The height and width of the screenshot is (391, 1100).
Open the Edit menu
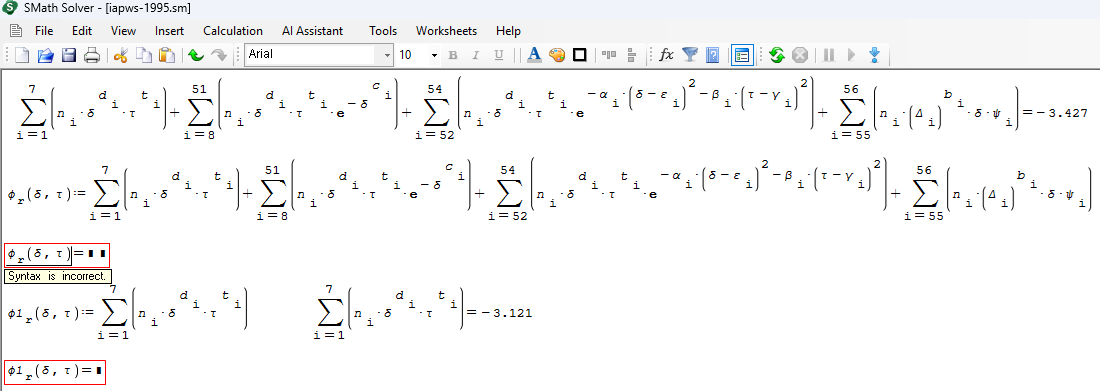[82, 31]
